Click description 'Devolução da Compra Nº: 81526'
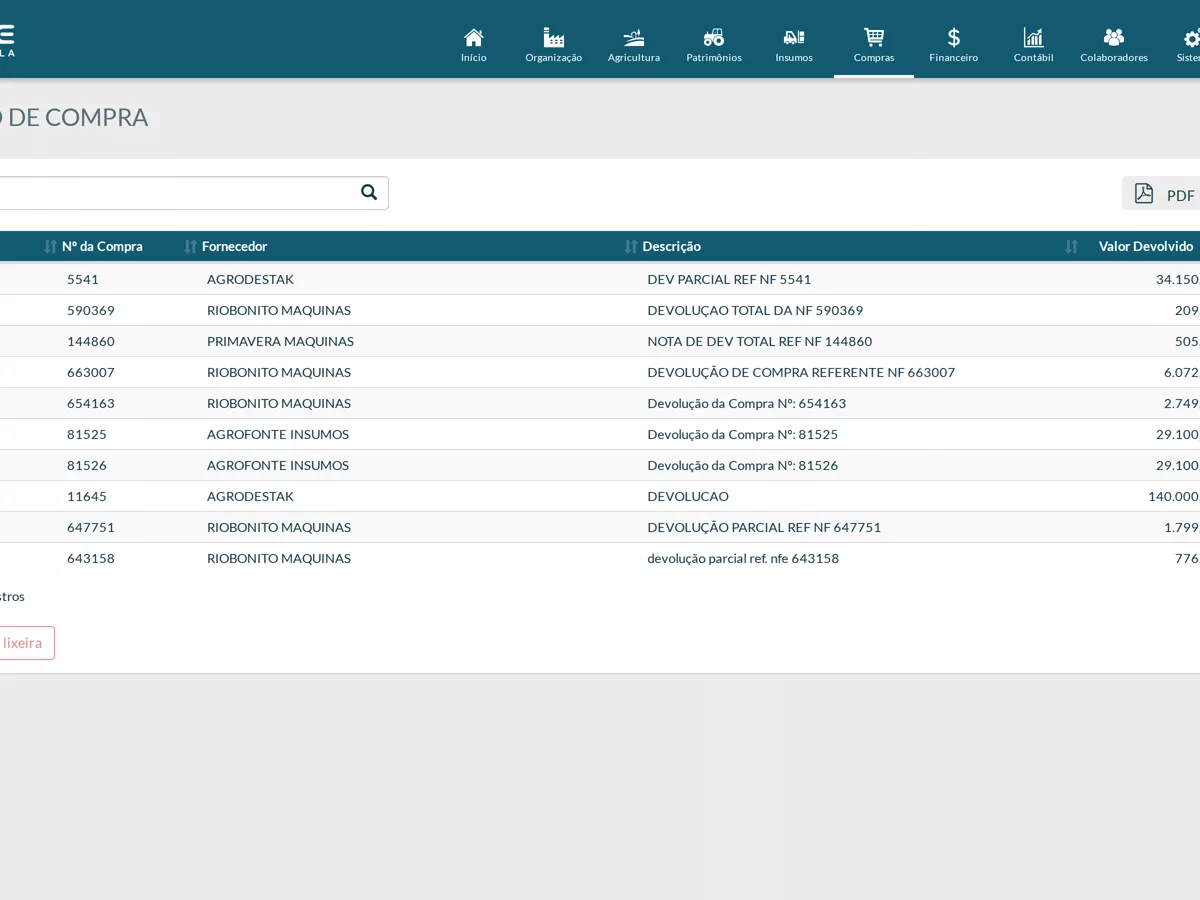Screen dimensions: 1200x900 point(743,465)
